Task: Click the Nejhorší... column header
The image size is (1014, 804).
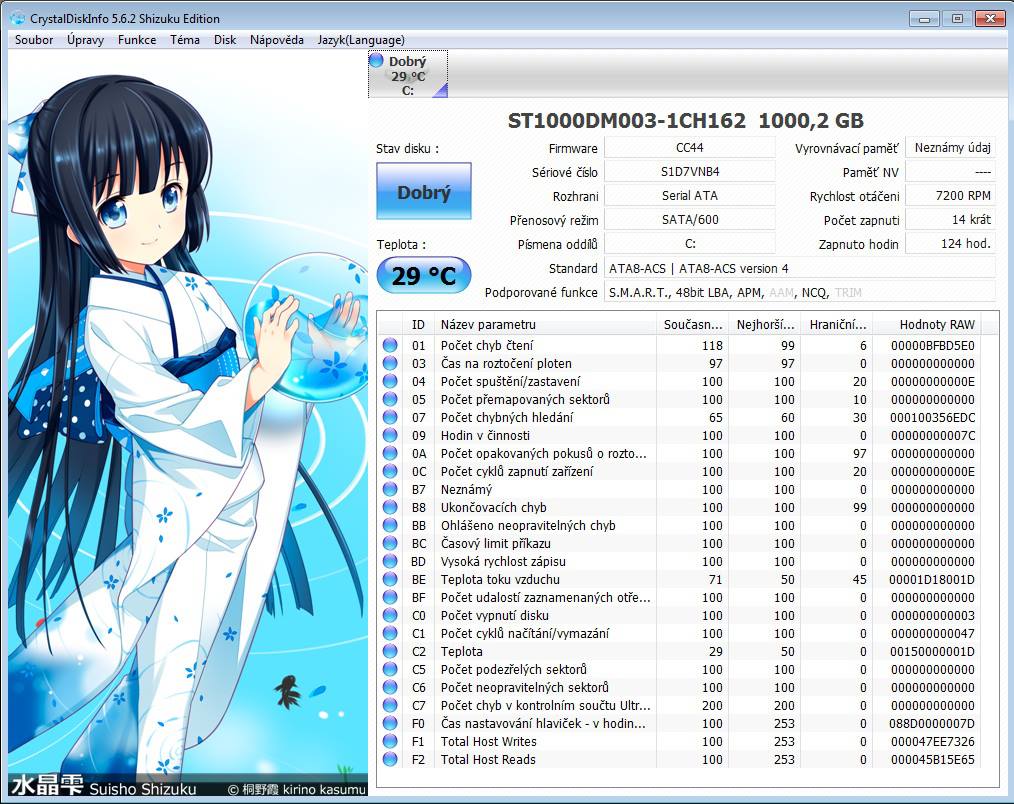Action: pyautogui.click(x=765, y=325)
